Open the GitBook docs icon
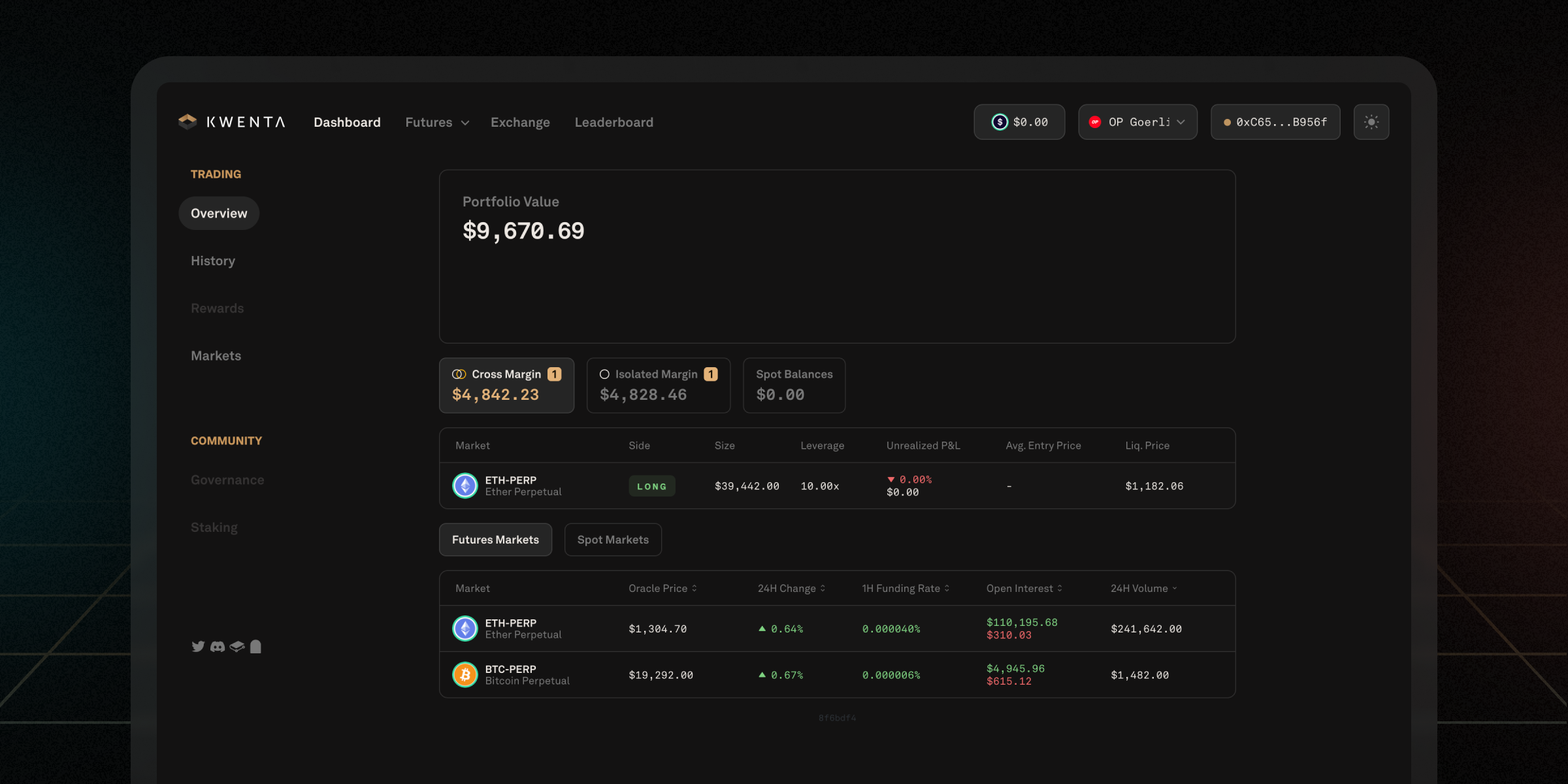 (237, 646)
